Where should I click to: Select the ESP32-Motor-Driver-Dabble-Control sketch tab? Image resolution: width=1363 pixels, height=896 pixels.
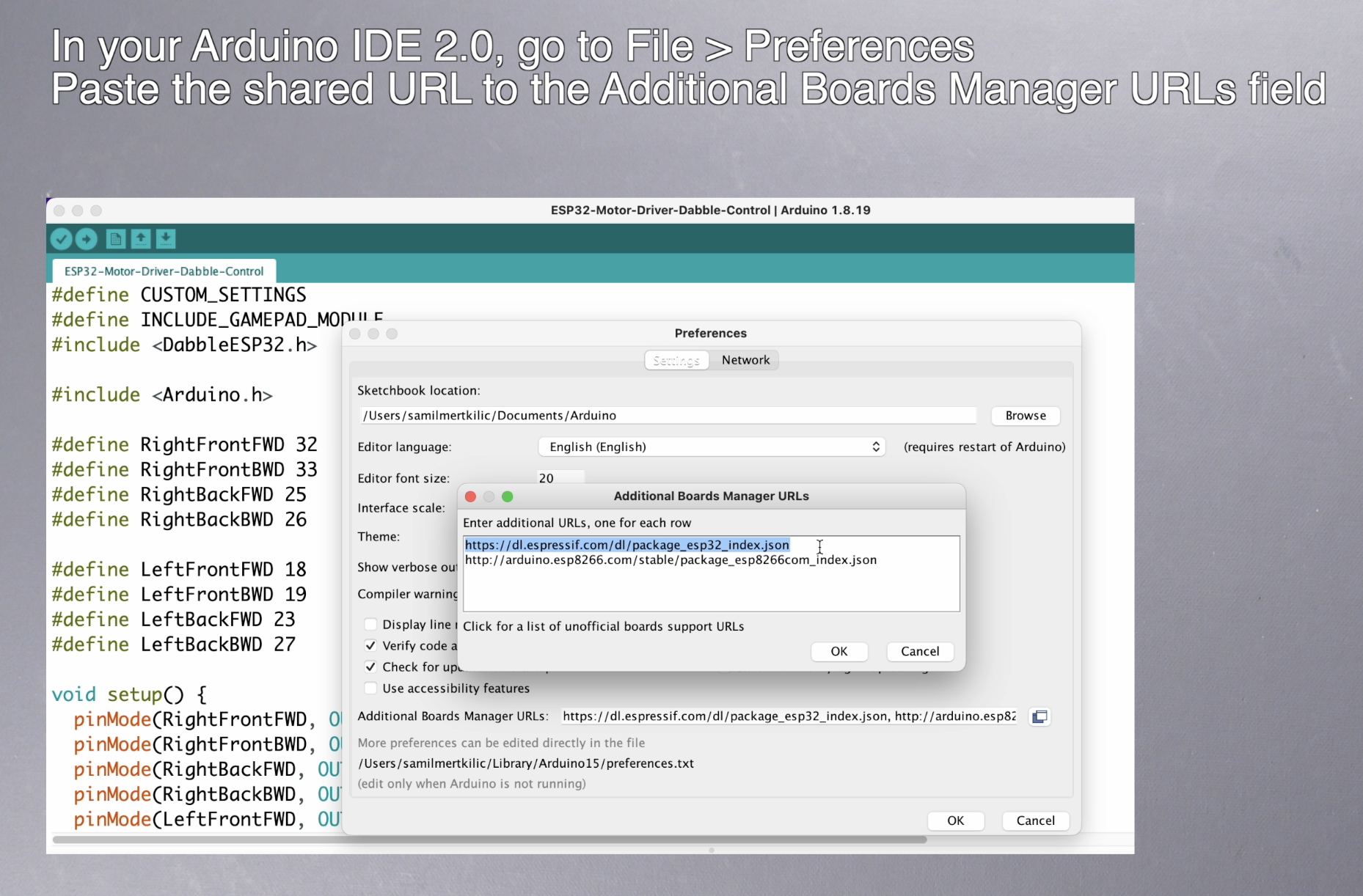pos(164,271)
